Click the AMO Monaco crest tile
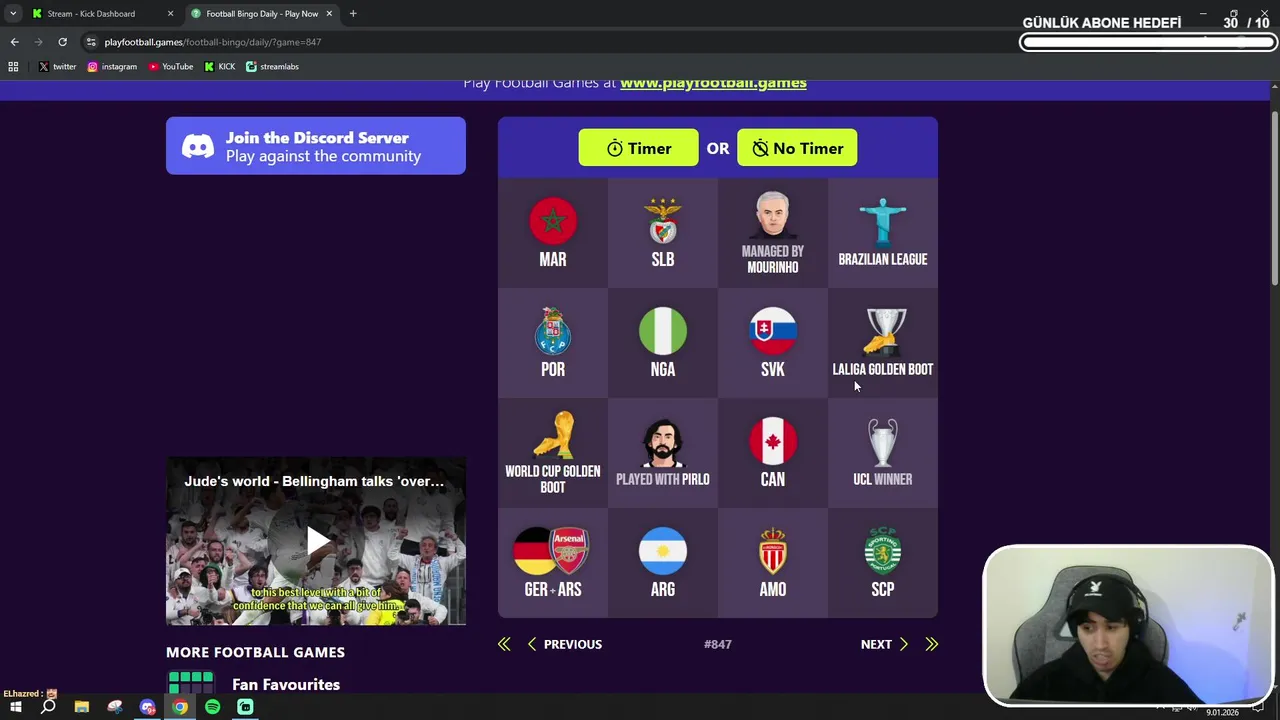1280x720 pixels. click(773, 563)
